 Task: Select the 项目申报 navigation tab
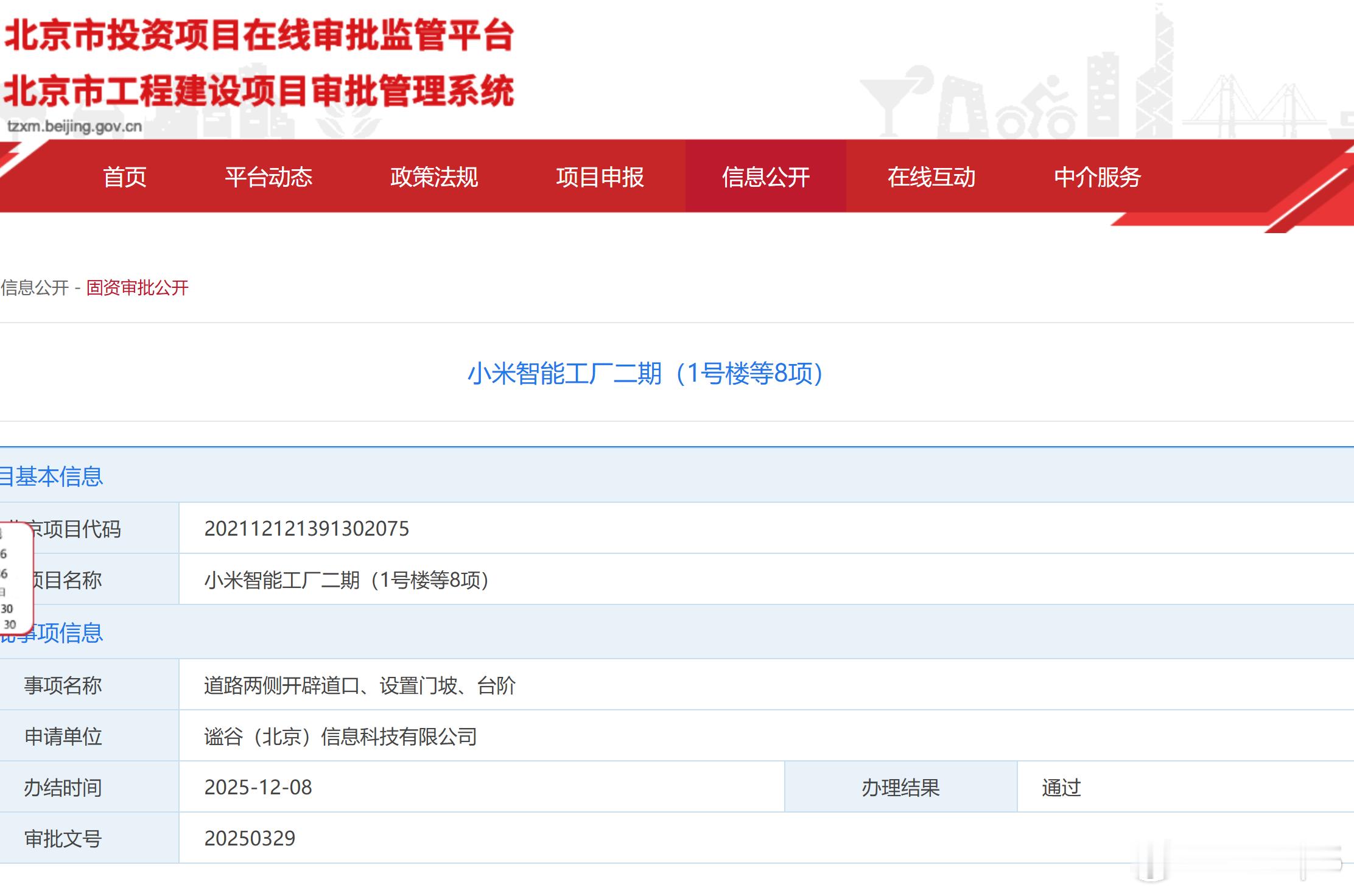click(600, 177)
